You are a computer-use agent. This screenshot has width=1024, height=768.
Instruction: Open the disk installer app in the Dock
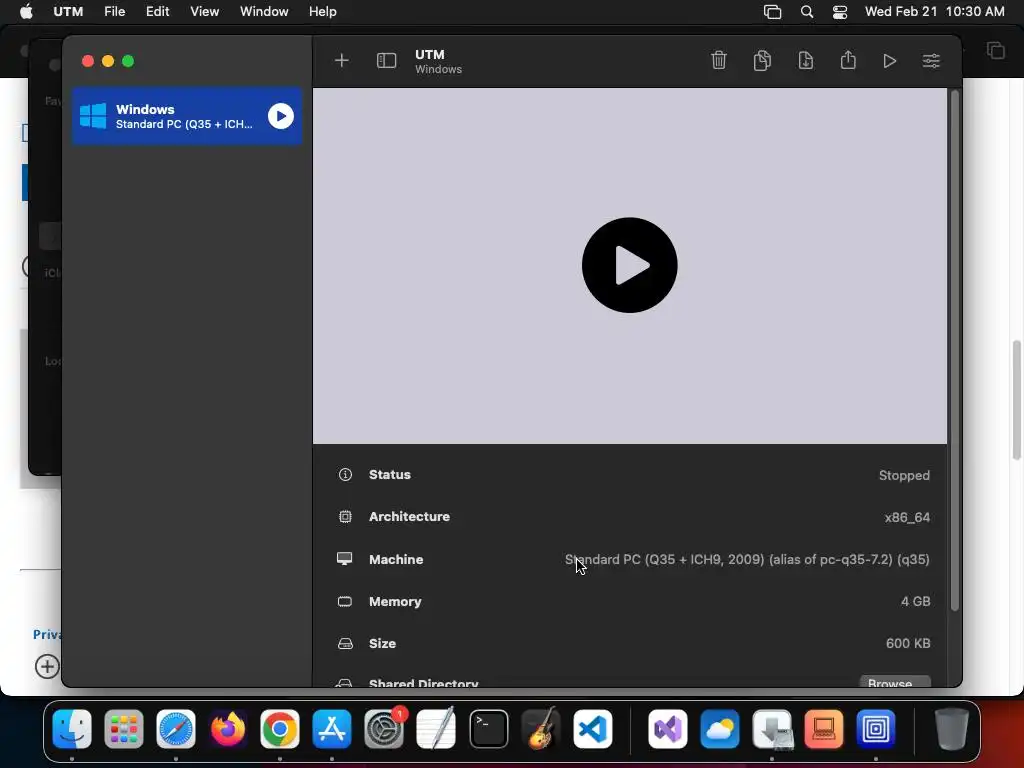772,729
